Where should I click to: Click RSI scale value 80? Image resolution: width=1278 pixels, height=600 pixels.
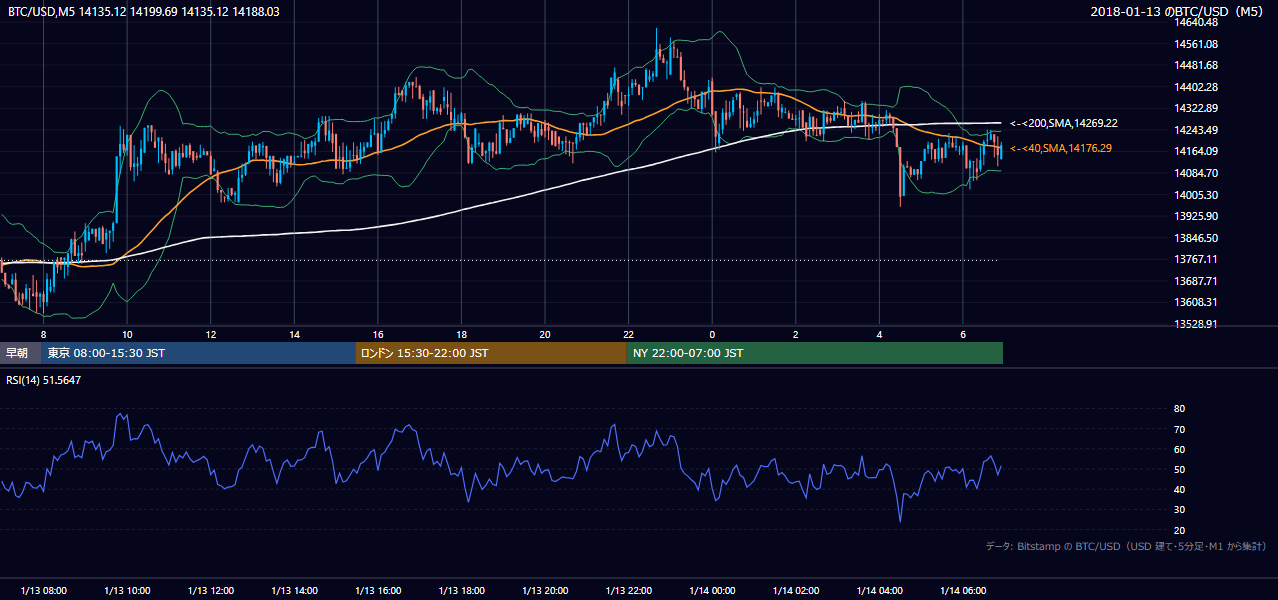(x=1179, y=409)
